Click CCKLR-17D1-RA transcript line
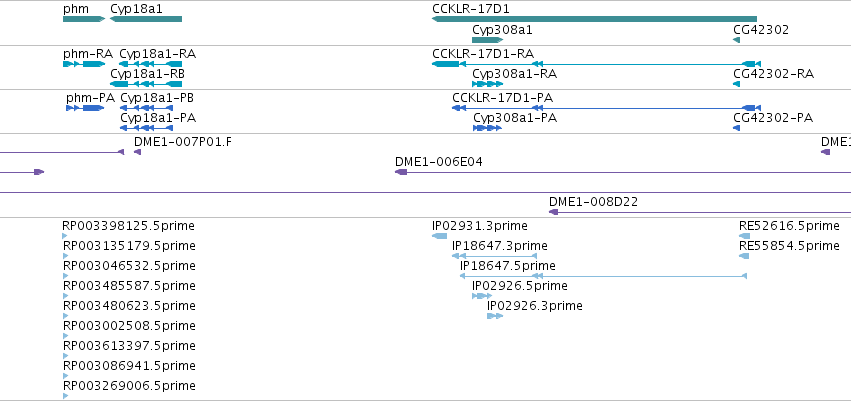The image size is (851, 401). (596, 64)
